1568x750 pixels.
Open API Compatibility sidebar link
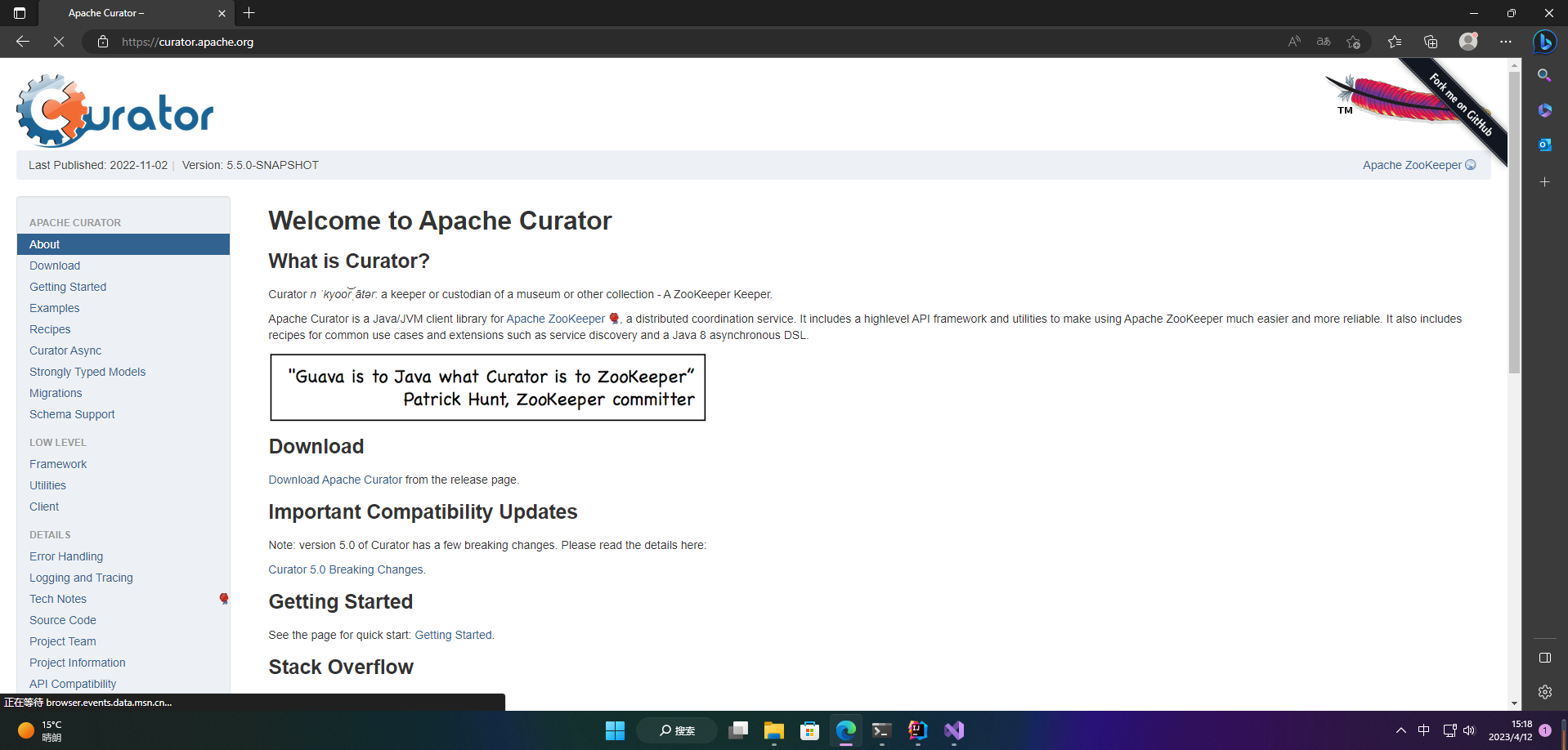point(73,684)
